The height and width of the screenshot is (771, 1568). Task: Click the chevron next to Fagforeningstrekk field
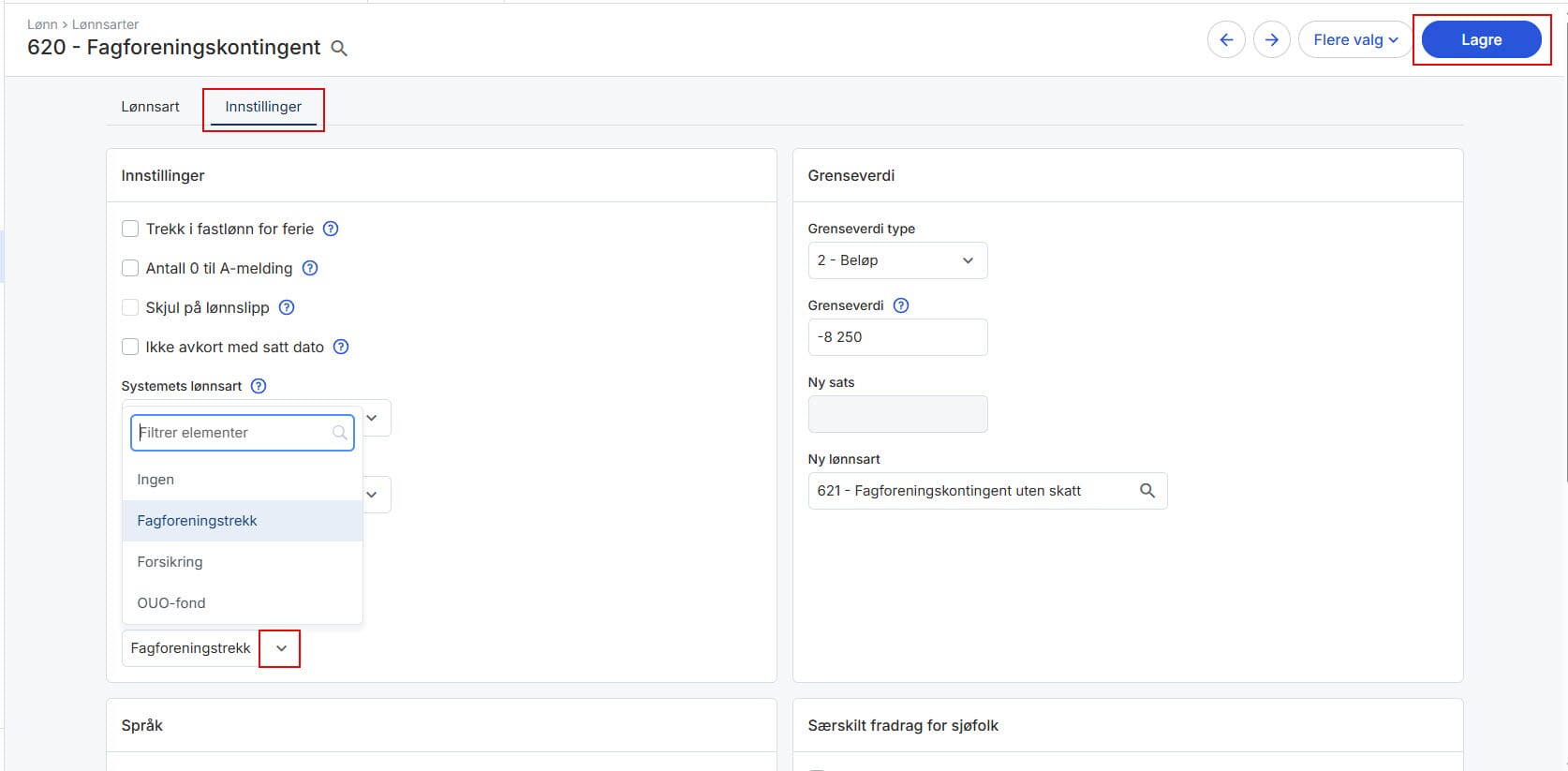(x=280, y=648)
